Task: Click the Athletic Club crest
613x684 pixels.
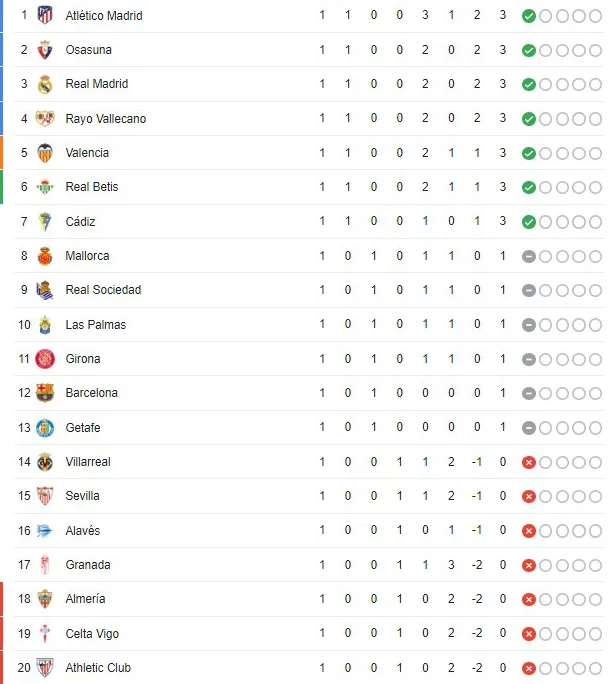Action: coord(45,667)
